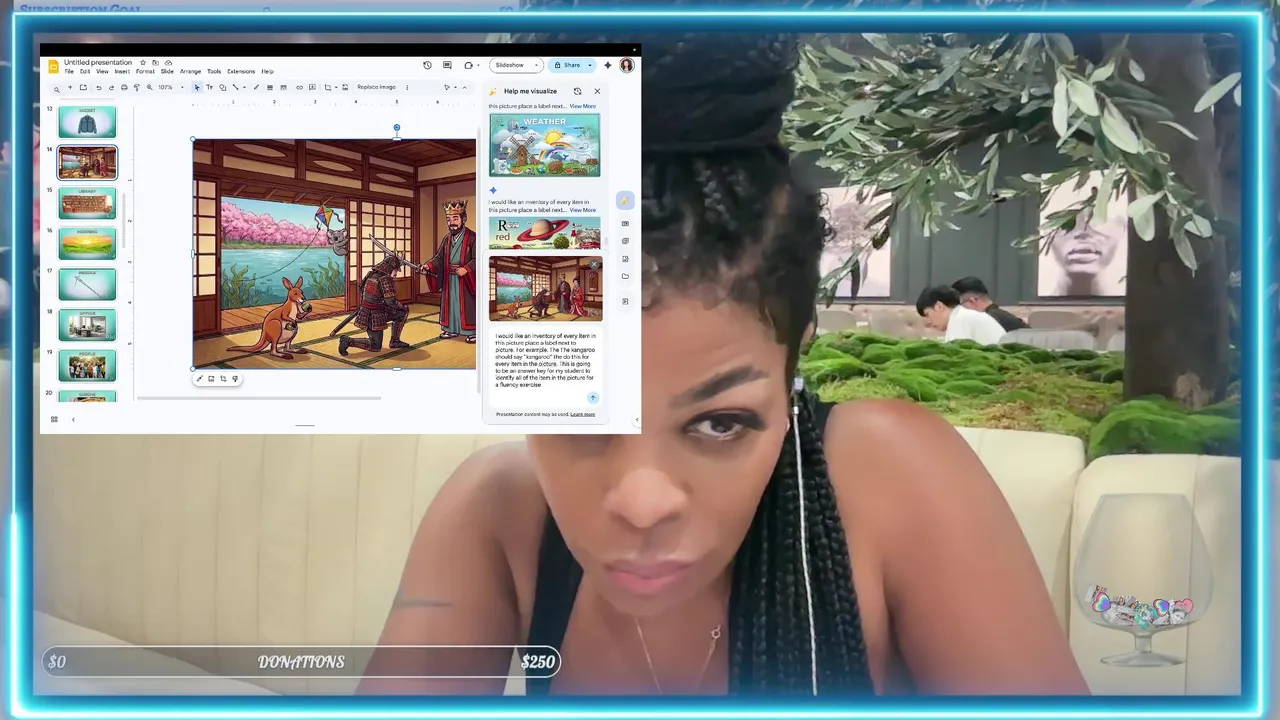Open the Extensions menu
Screen dimensions: 1280x720
point(241,72)
